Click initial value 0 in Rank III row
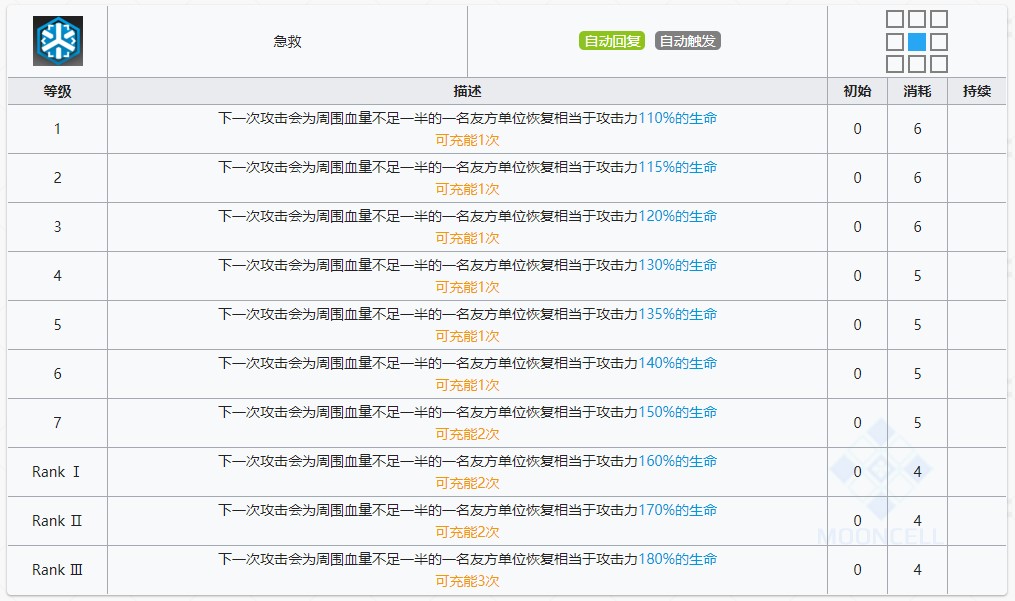The image size is (1015, 601). (857, 570)
